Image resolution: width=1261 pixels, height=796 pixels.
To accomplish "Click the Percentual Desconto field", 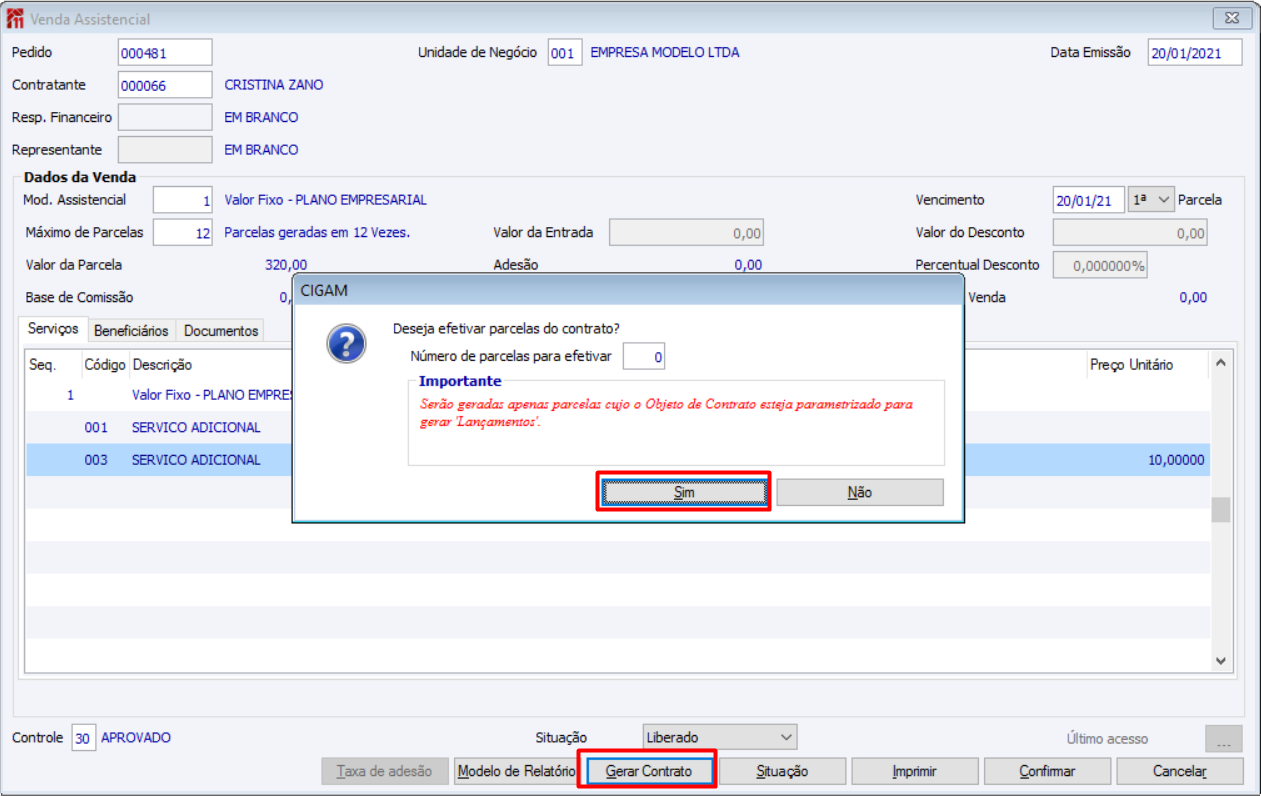I will (1100, 265).
